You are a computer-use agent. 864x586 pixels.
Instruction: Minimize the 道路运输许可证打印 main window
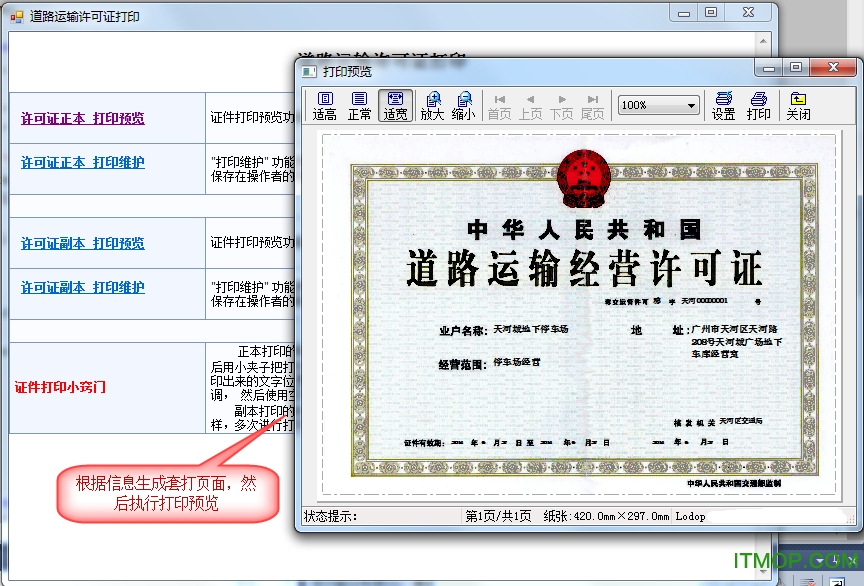683,13
